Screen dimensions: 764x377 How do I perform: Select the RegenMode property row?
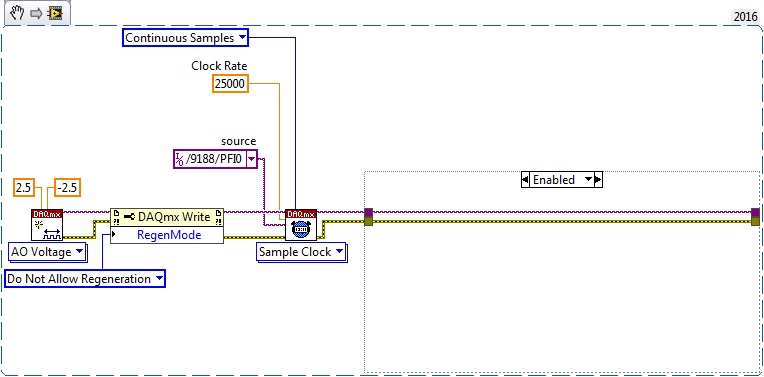[167, 235]
